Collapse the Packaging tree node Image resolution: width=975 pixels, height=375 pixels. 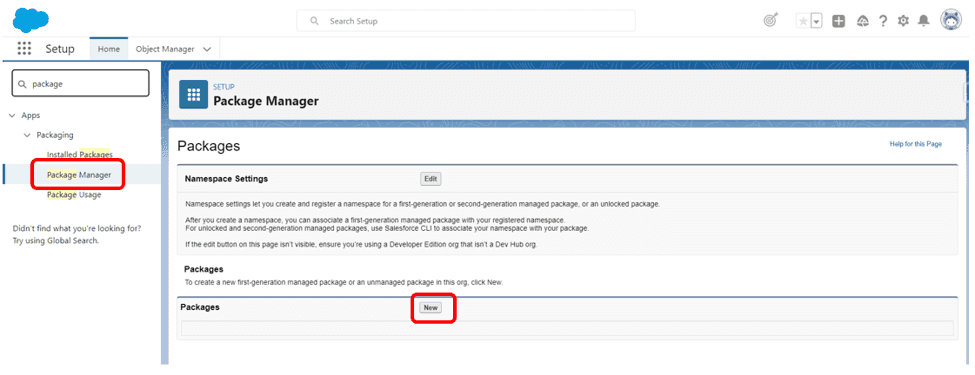pyautogui.click(x=27, y=135)
